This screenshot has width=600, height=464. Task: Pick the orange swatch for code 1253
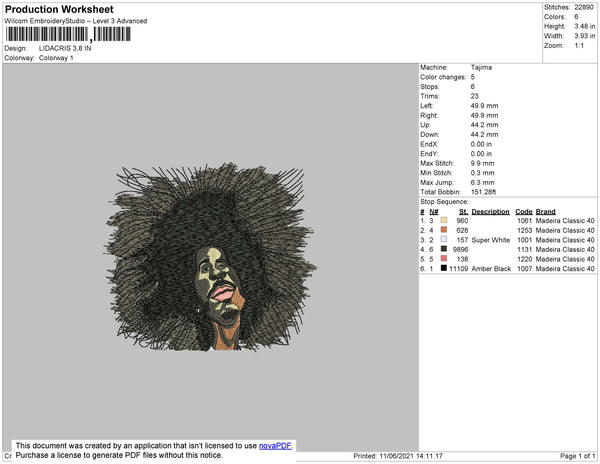click(443, 230)
